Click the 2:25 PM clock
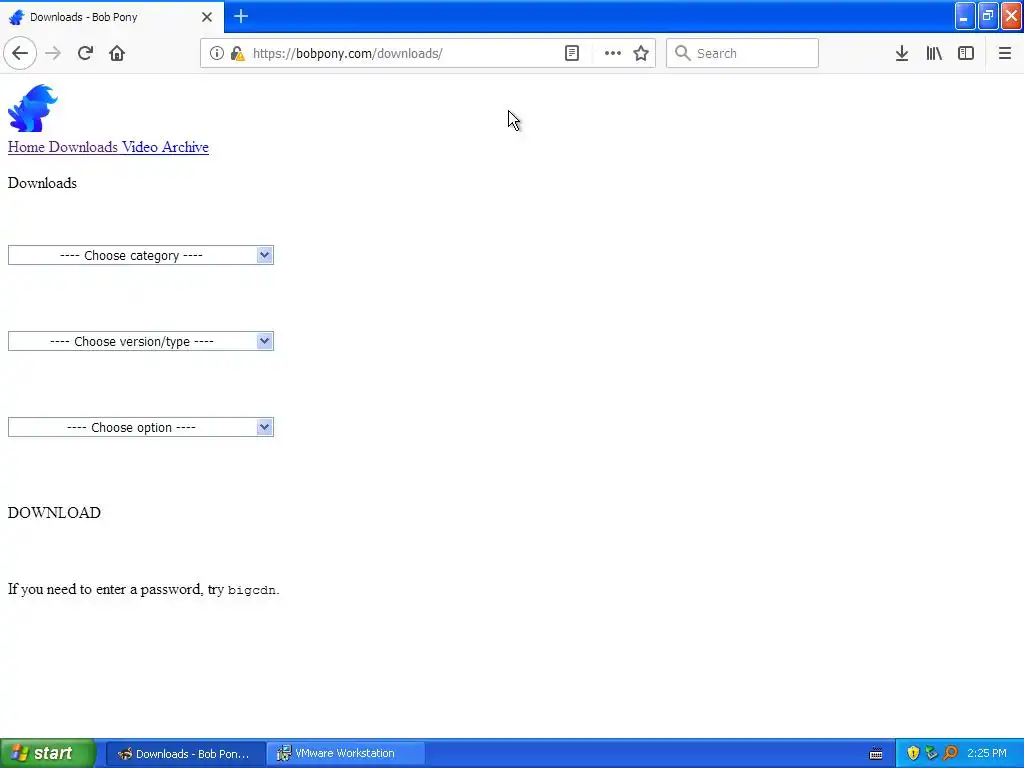This screenshot has height=768, width=1024. click(987, 754)
